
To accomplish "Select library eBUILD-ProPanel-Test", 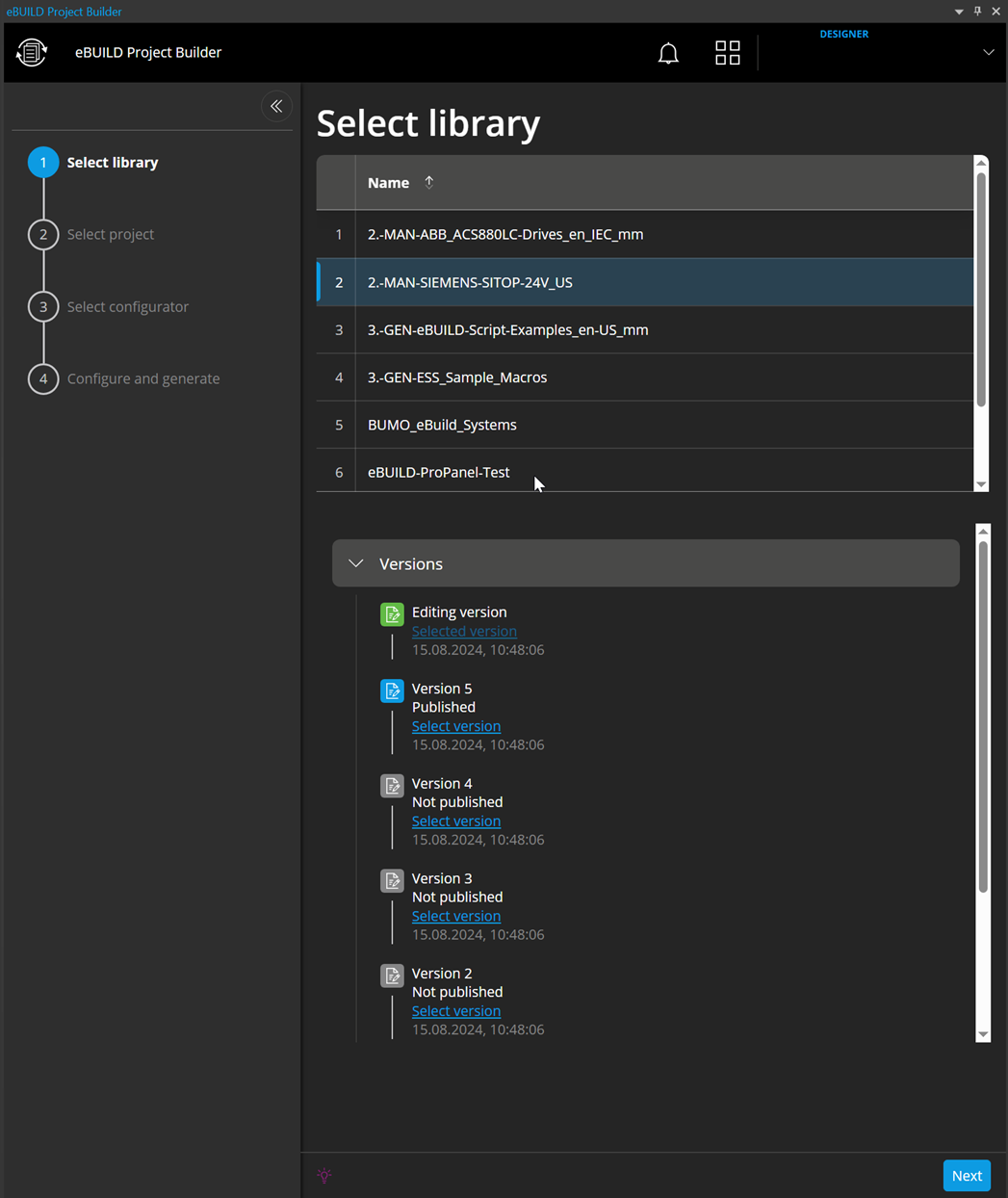I will pos(645,471).
